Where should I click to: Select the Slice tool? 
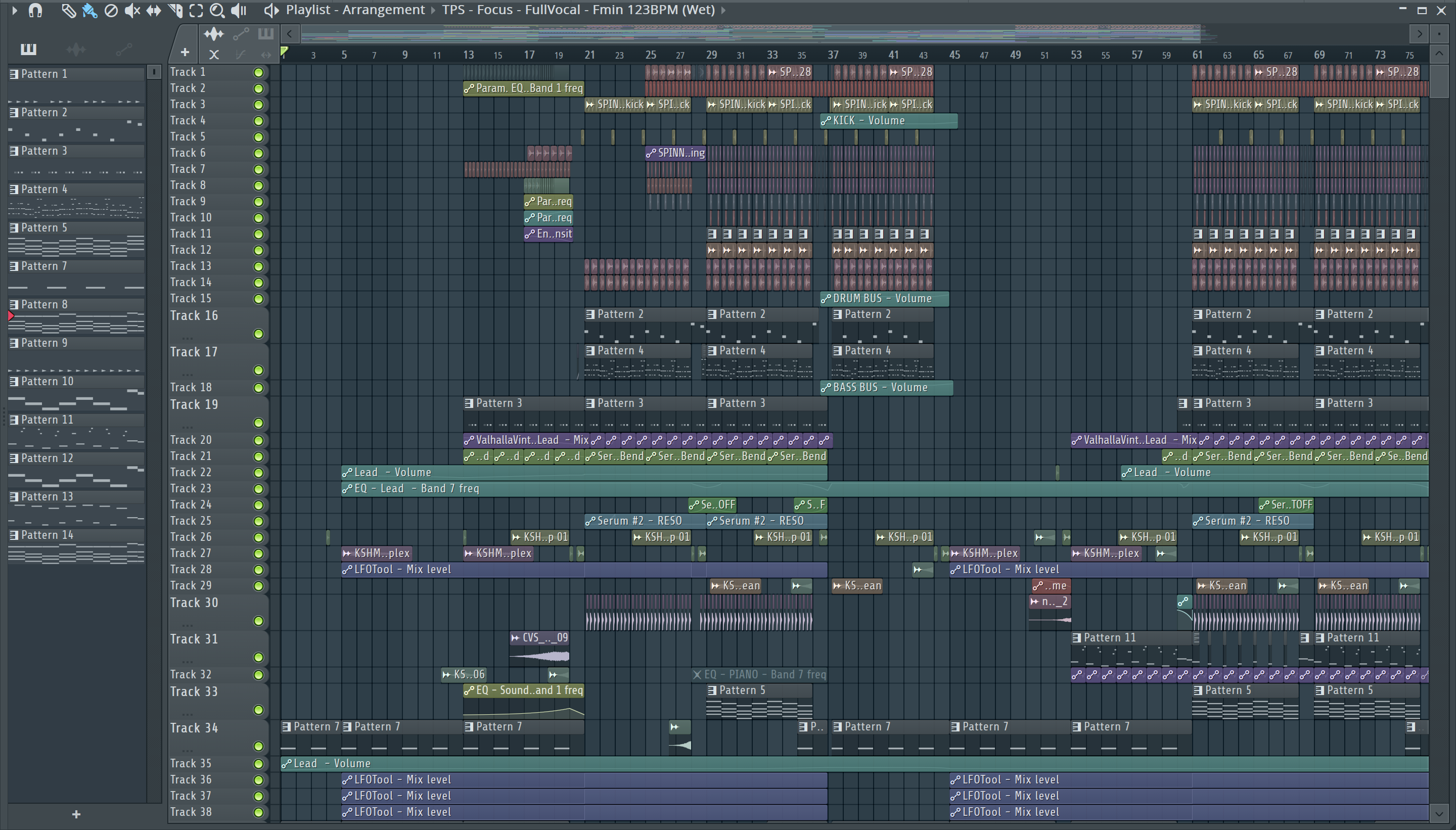[x=175, y=10]
